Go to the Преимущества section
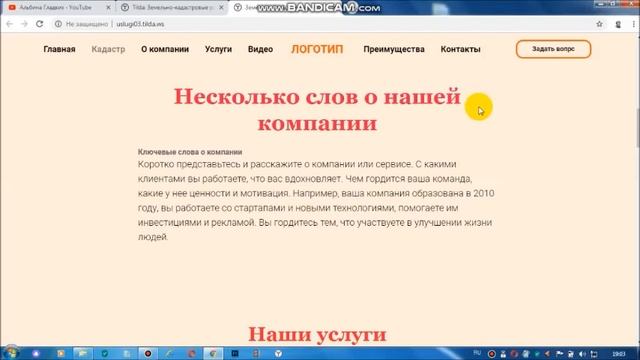640x360 pixels. [394, 49]
